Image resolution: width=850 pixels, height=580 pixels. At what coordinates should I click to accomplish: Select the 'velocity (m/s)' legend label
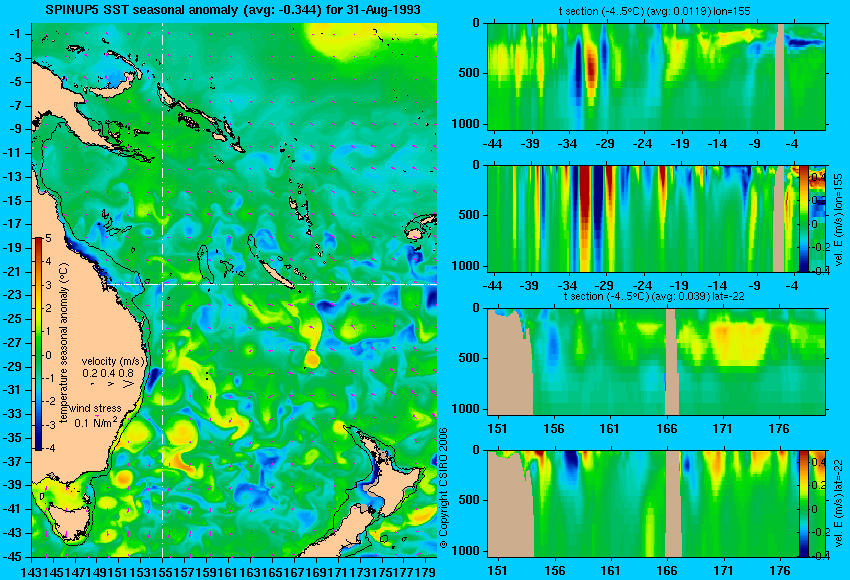point(113,361)
